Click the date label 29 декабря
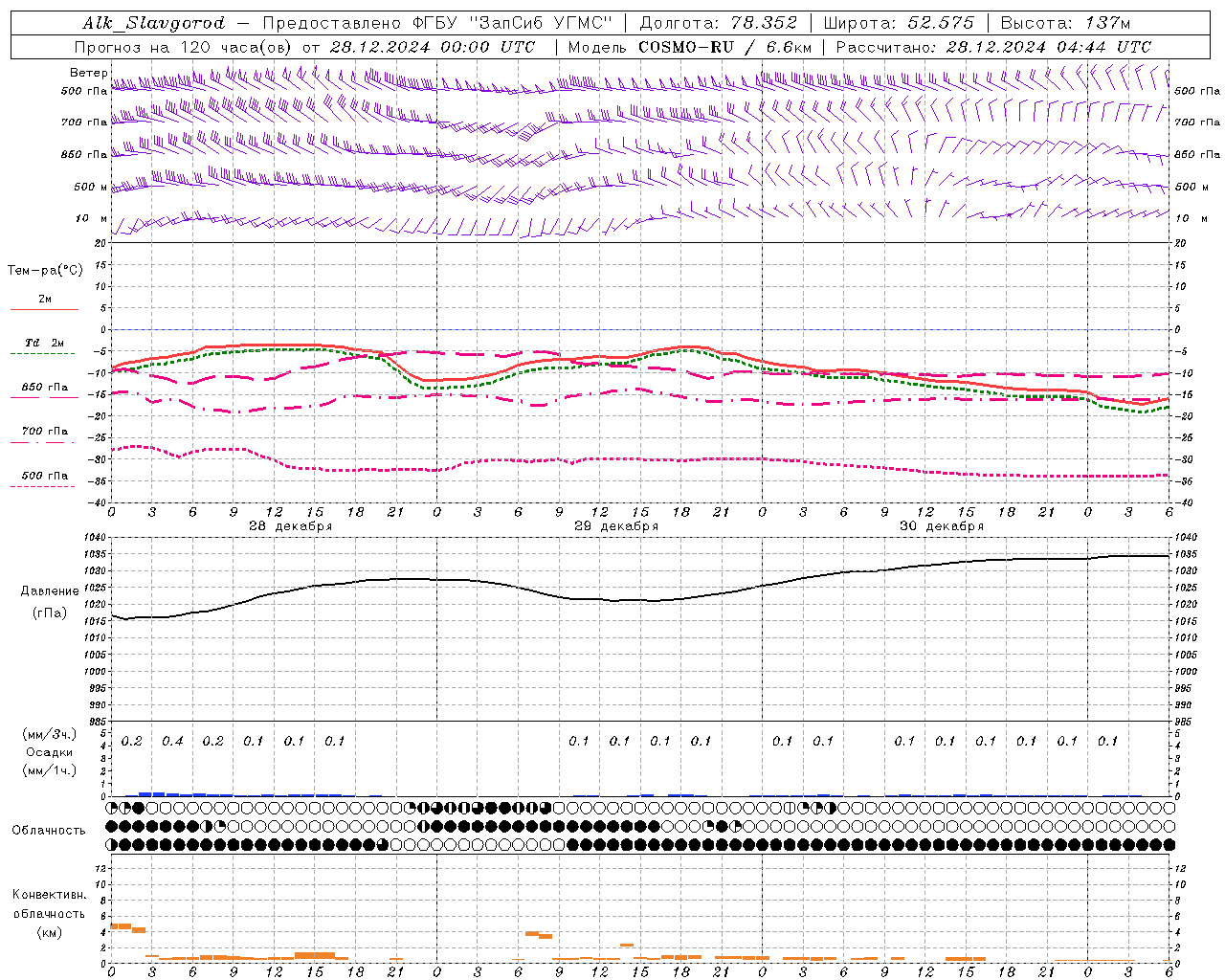This screenshot has width=1225, height=980. pyautogui.click(x=616, y=526)
